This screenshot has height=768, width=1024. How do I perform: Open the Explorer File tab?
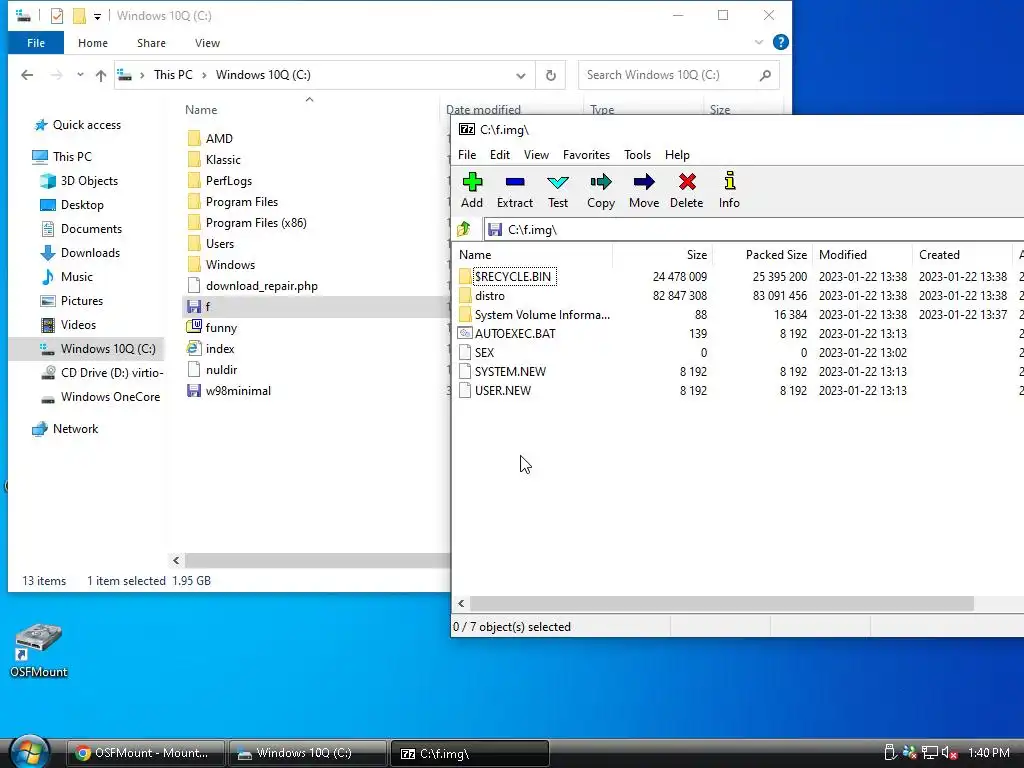click(x=36, y=43)
